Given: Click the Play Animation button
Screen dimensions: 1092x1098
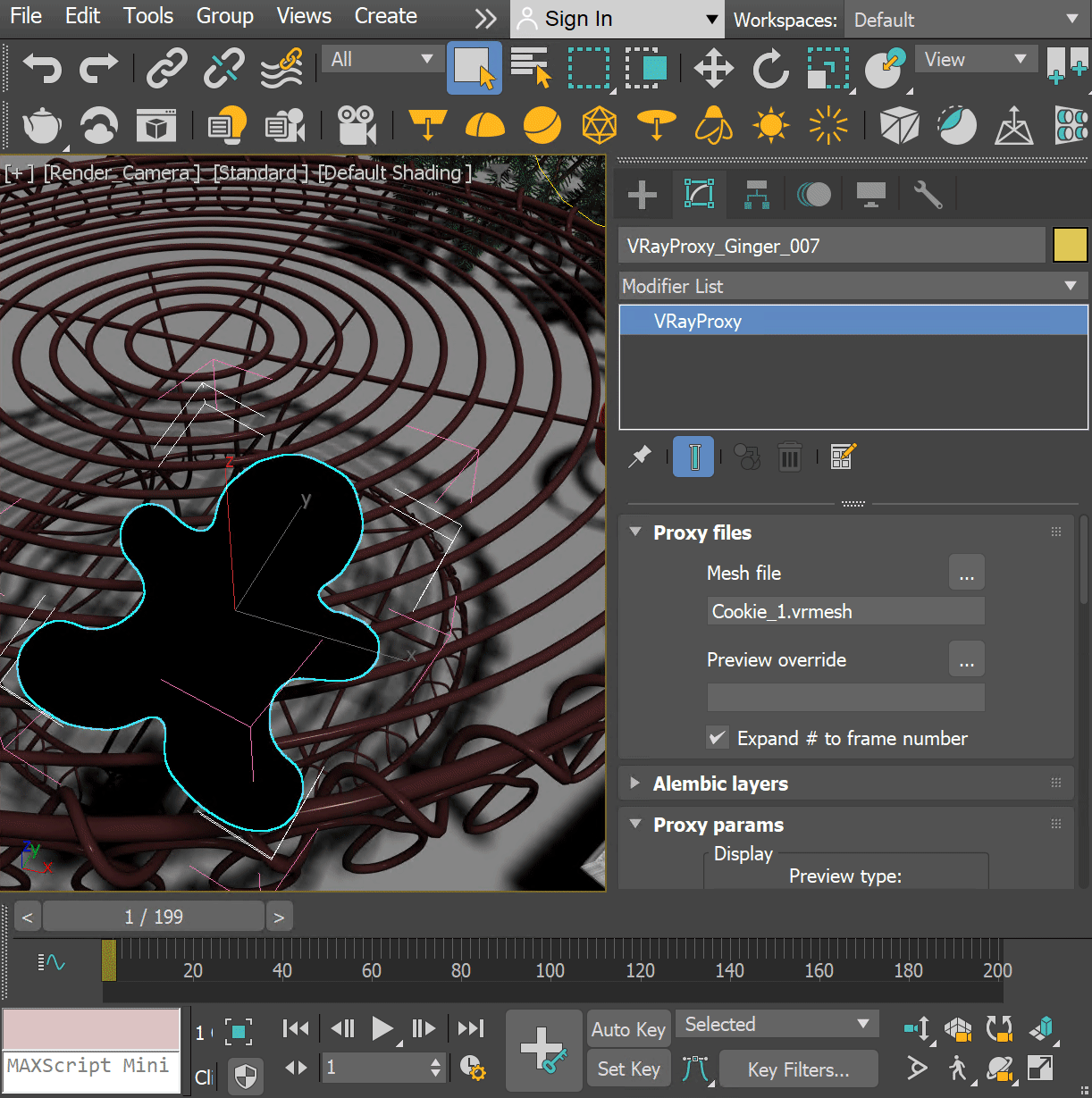Looking at the screenshot, I should click(382, 1029).
